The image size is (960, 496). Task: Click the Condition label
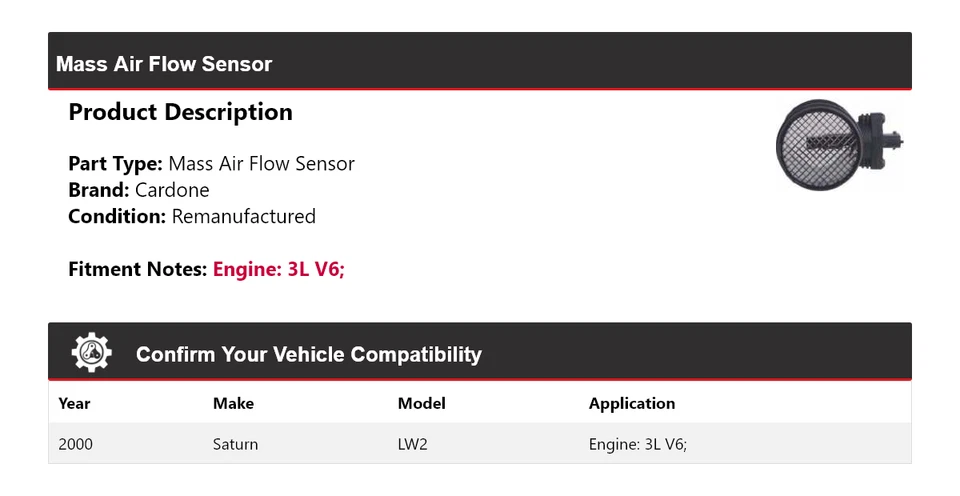click(x=117, y=216)
